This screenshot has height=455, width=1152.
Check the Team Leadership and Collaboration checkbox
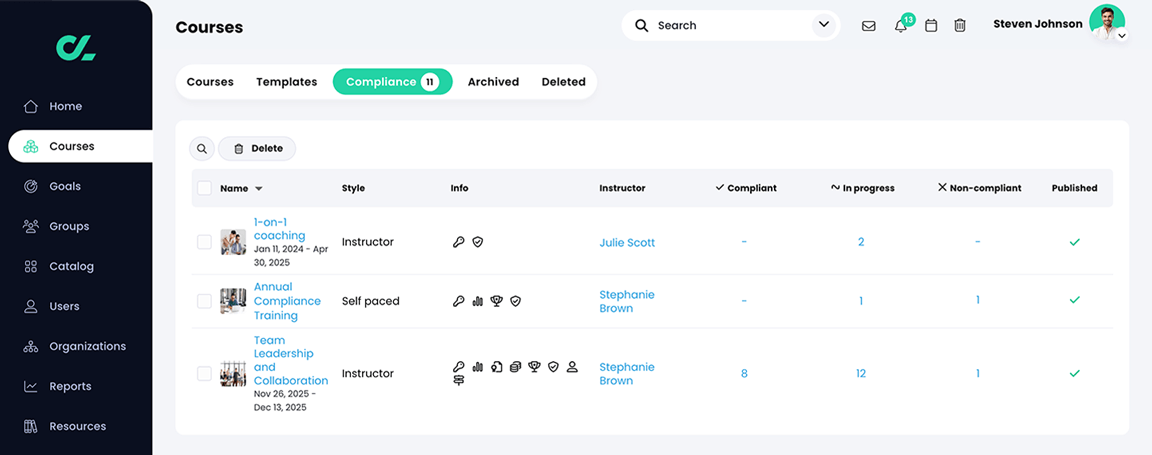[204, 373]
